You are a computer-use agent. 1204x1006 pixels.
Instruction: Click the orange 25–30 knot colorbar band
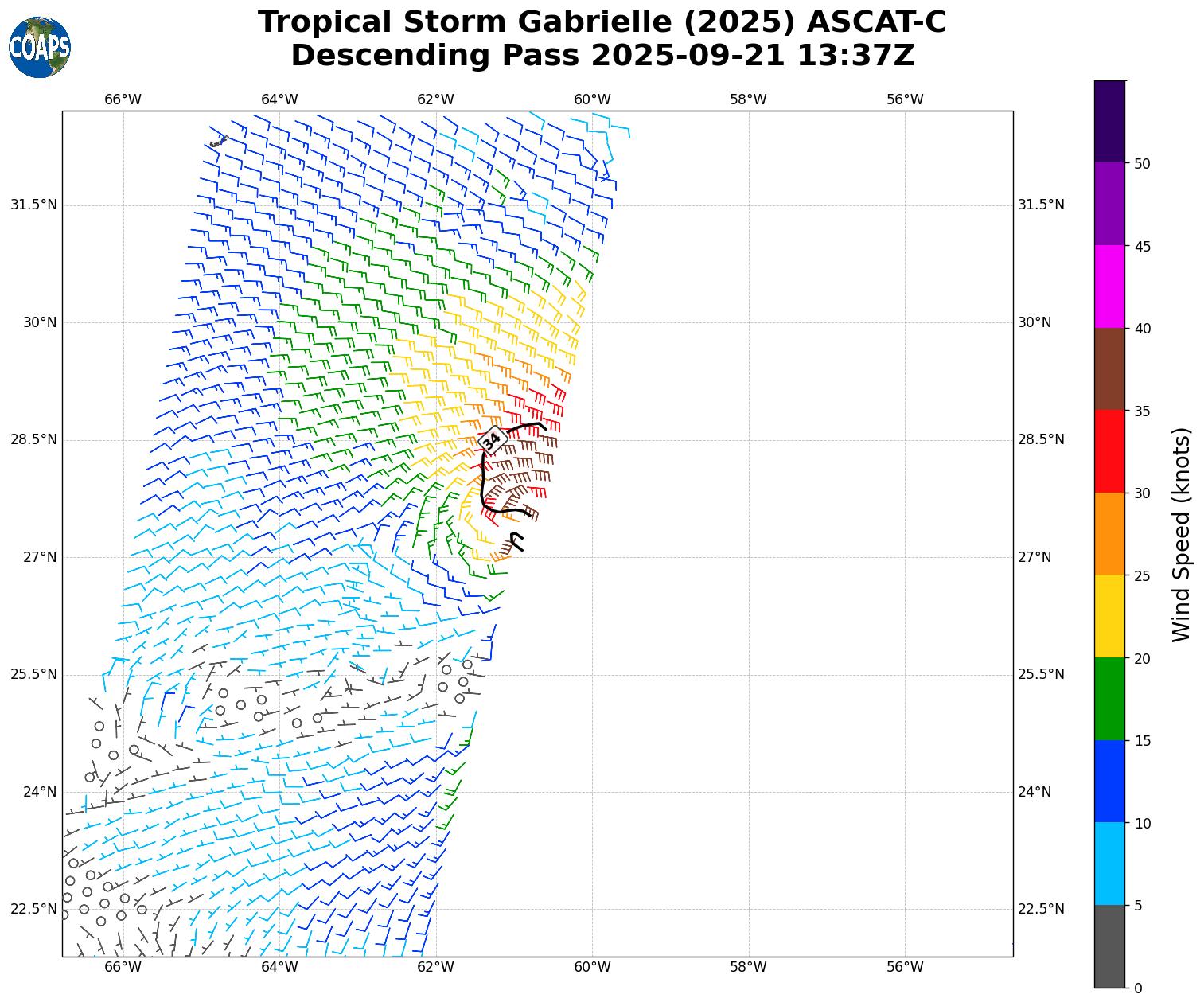pos(1109,534)
